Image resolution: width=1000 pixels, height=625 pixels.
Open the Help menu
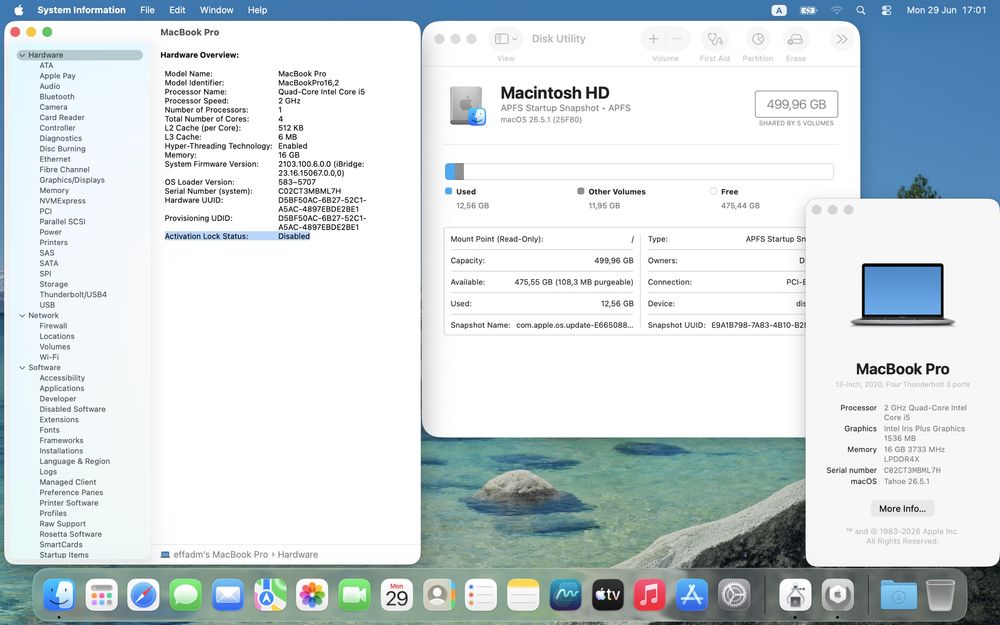[258, 10]
